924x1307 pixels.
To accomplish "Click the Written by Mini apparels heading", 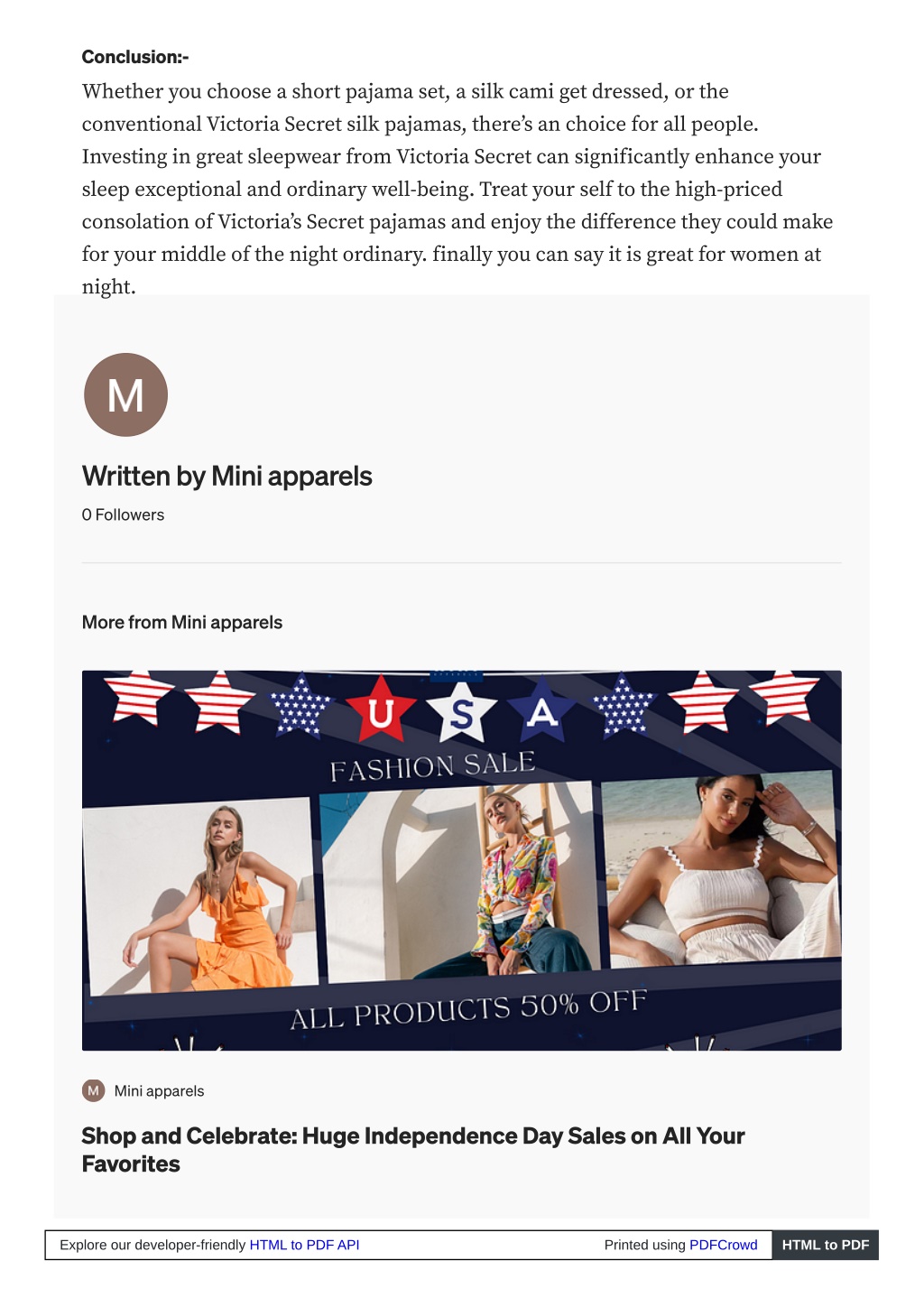I will [226, 476].
